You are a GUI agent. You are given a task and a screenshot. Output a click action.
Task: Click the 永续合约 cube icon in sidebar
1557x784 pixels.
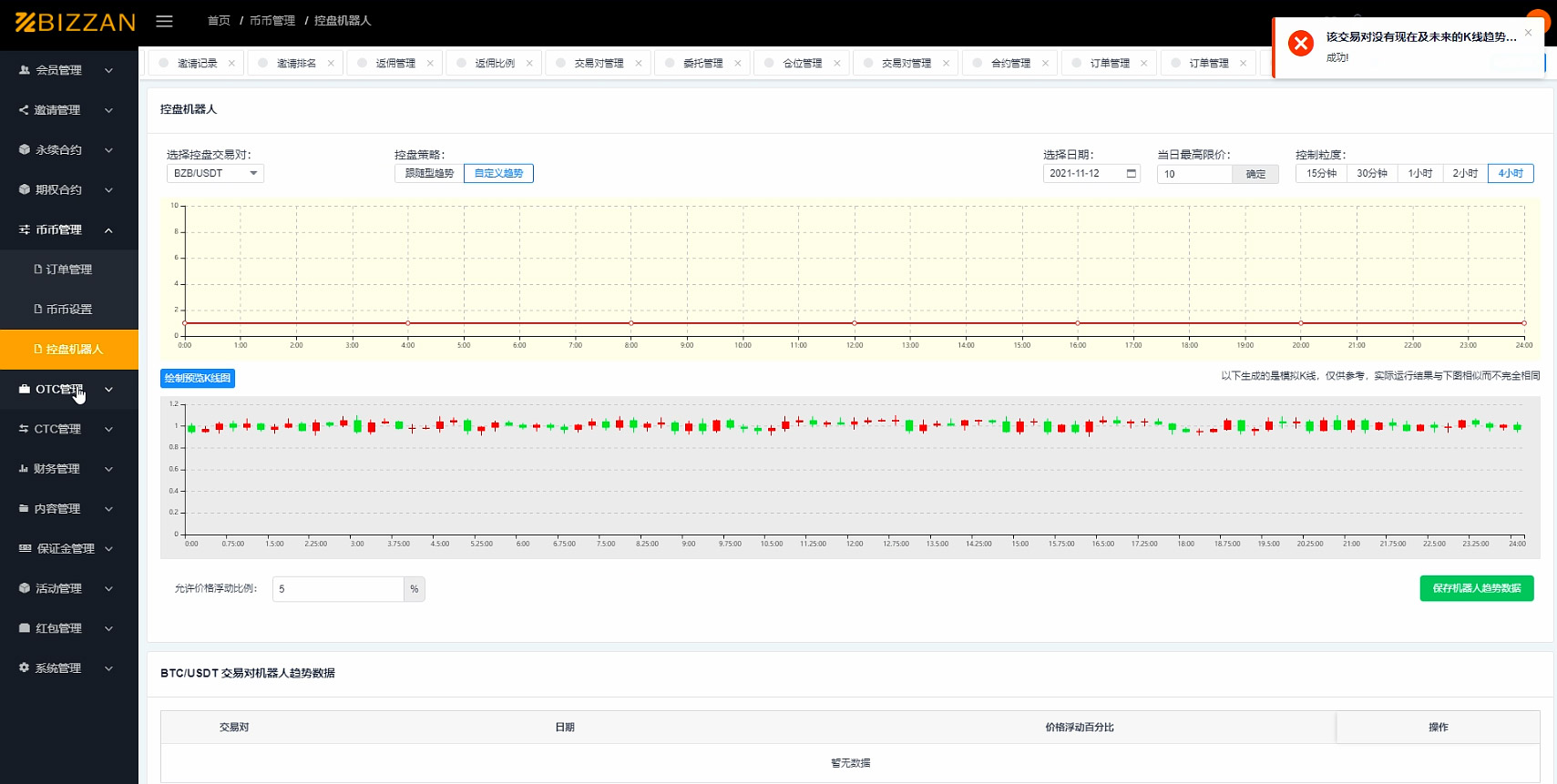(25, 150)
